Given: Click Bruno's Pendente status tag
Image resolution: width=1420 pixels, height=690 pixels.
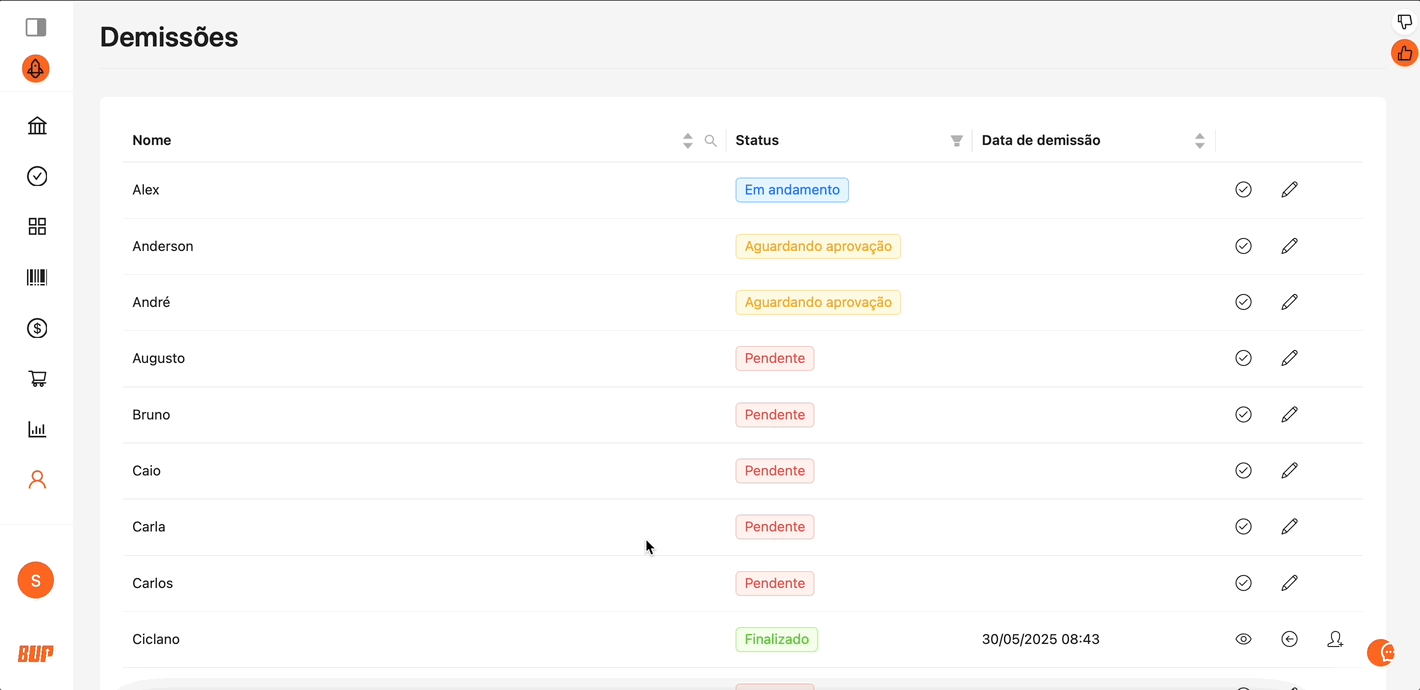Looking at the screenshot, I should click(775, 414).
